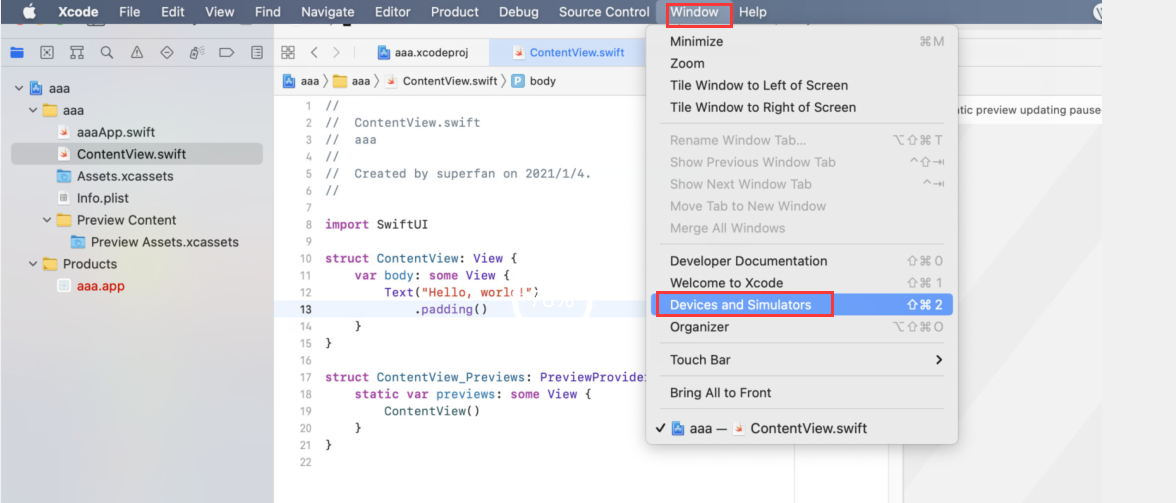1176x503 pixels.
Task: Open the Find navigator magnifier icon
Action: tap(106, 52)
